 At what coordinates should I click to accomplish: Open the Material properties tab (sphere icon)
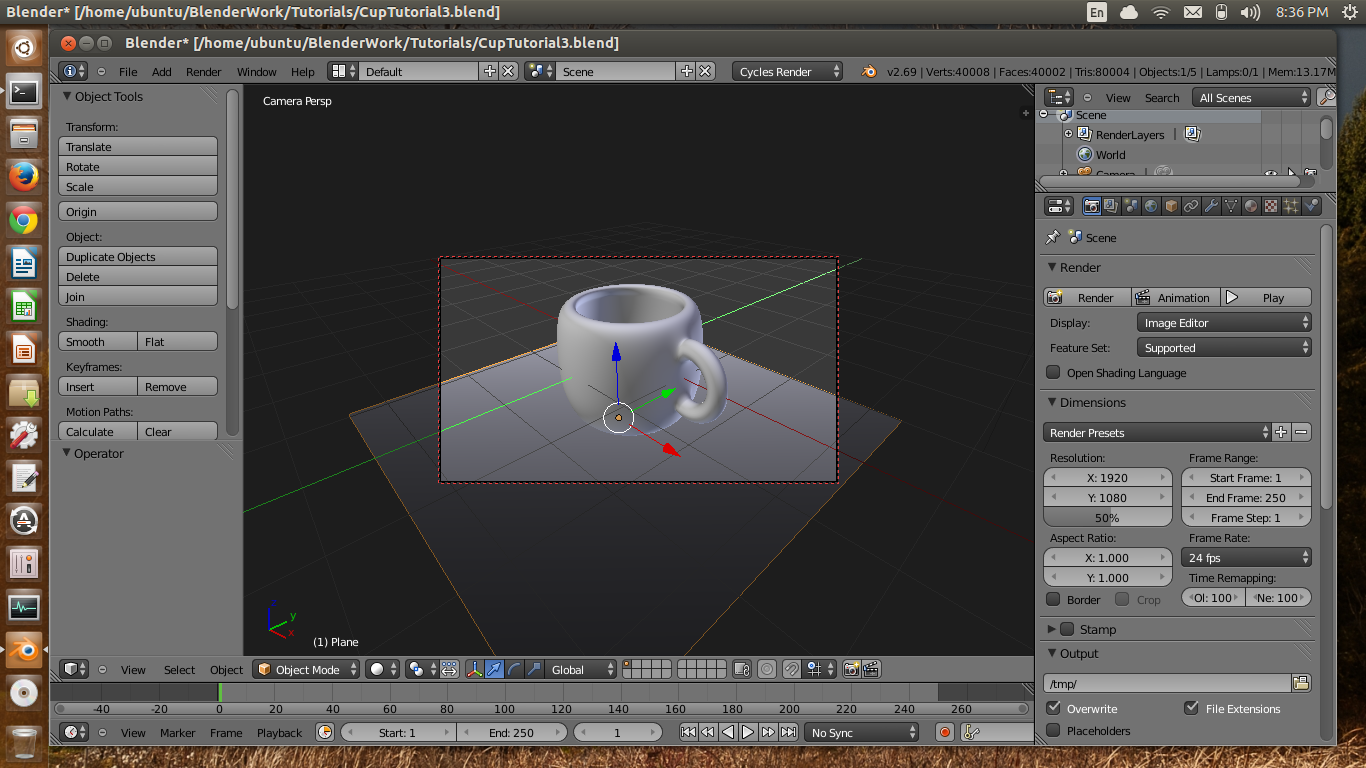(x=1251, y=206)
